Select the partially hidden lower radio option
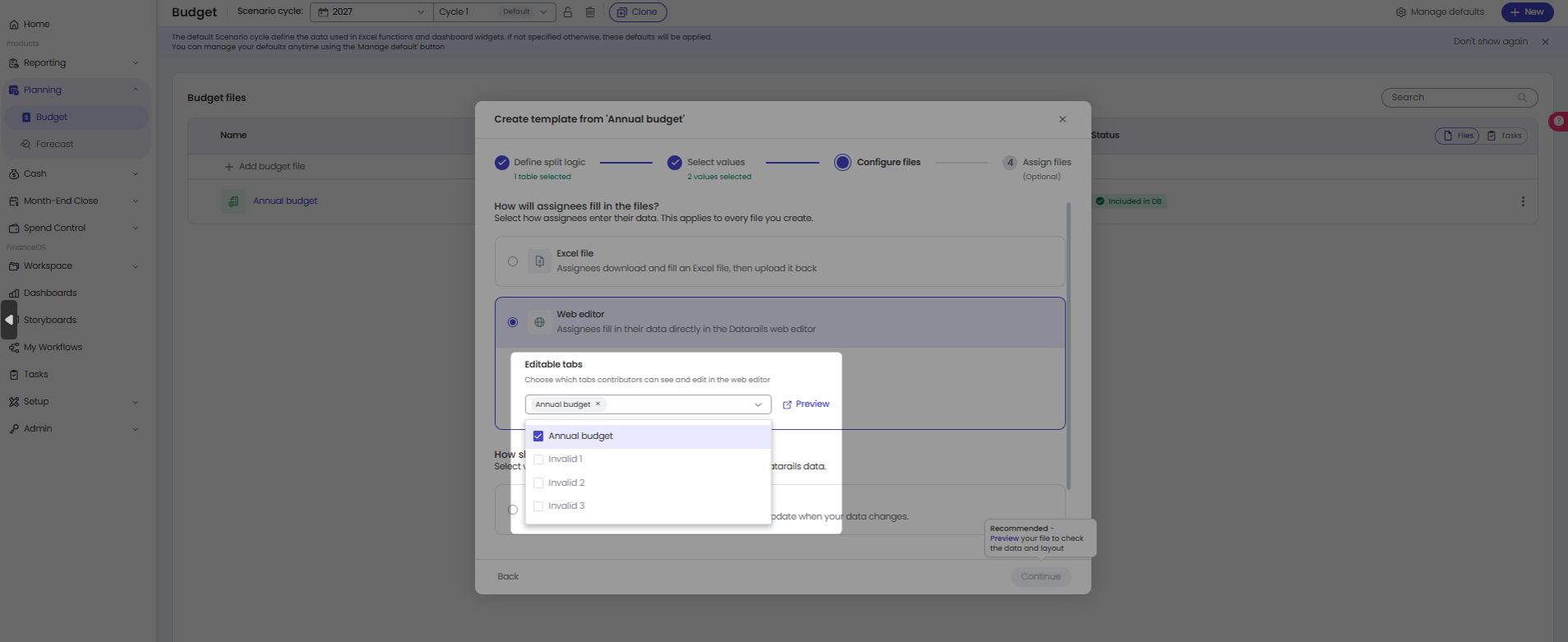The width and height of the screenshot is (1568, 642). click(x=513, y=510)
